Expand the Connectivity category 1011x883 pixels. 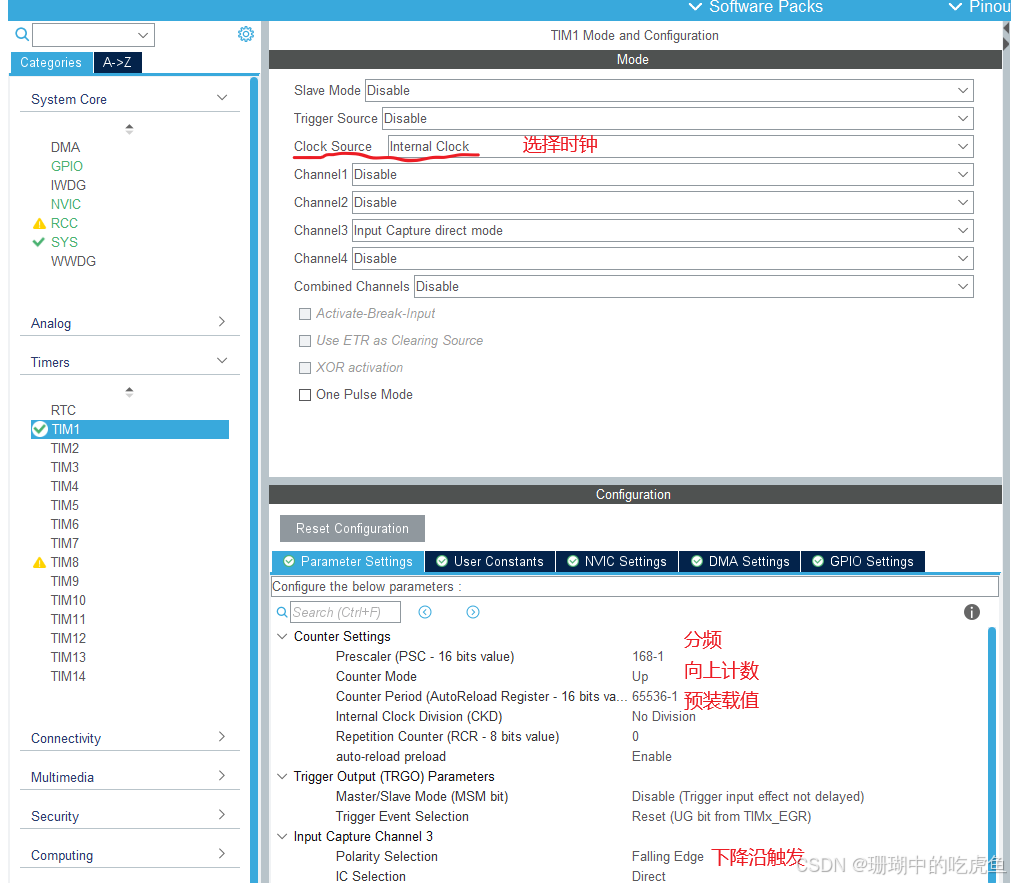click(x=222, y=737)
